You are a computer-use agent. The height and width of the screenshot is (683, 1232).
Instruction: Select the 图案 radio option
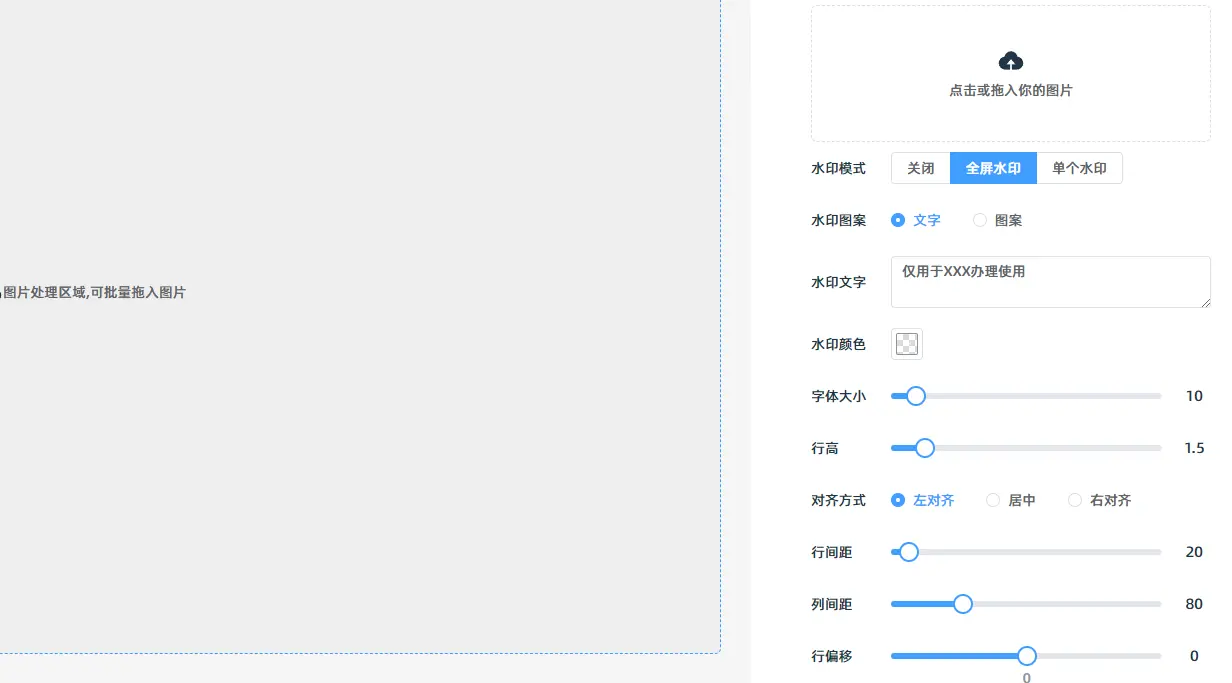tap(980, 220)
